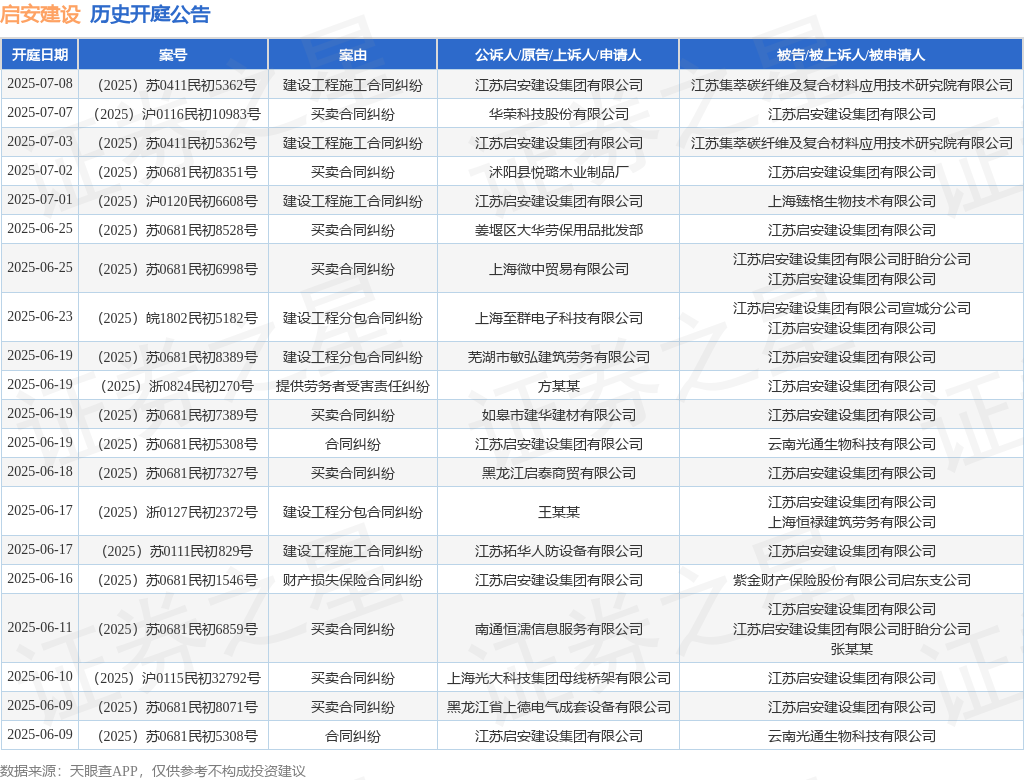Image resolution: width=1024 pixels, height=780 pixels.
Task: Click plaintiff 南通恒濡信息服务有限公司
Action: pos(558,629)
